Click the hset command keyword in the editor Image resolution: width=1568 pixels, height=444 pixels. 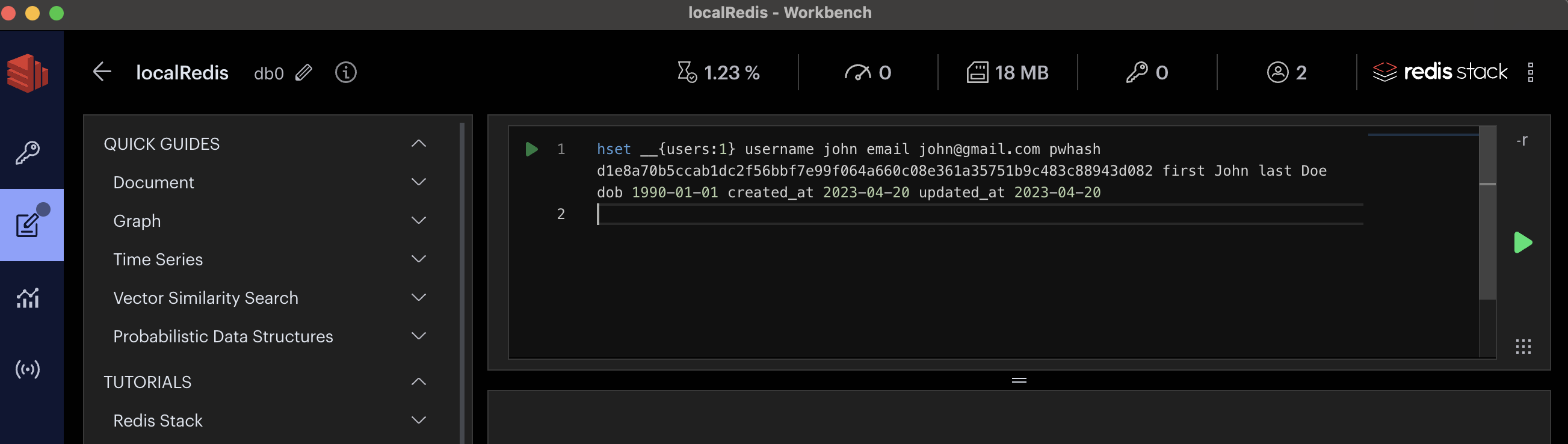(x=613, y=149)
